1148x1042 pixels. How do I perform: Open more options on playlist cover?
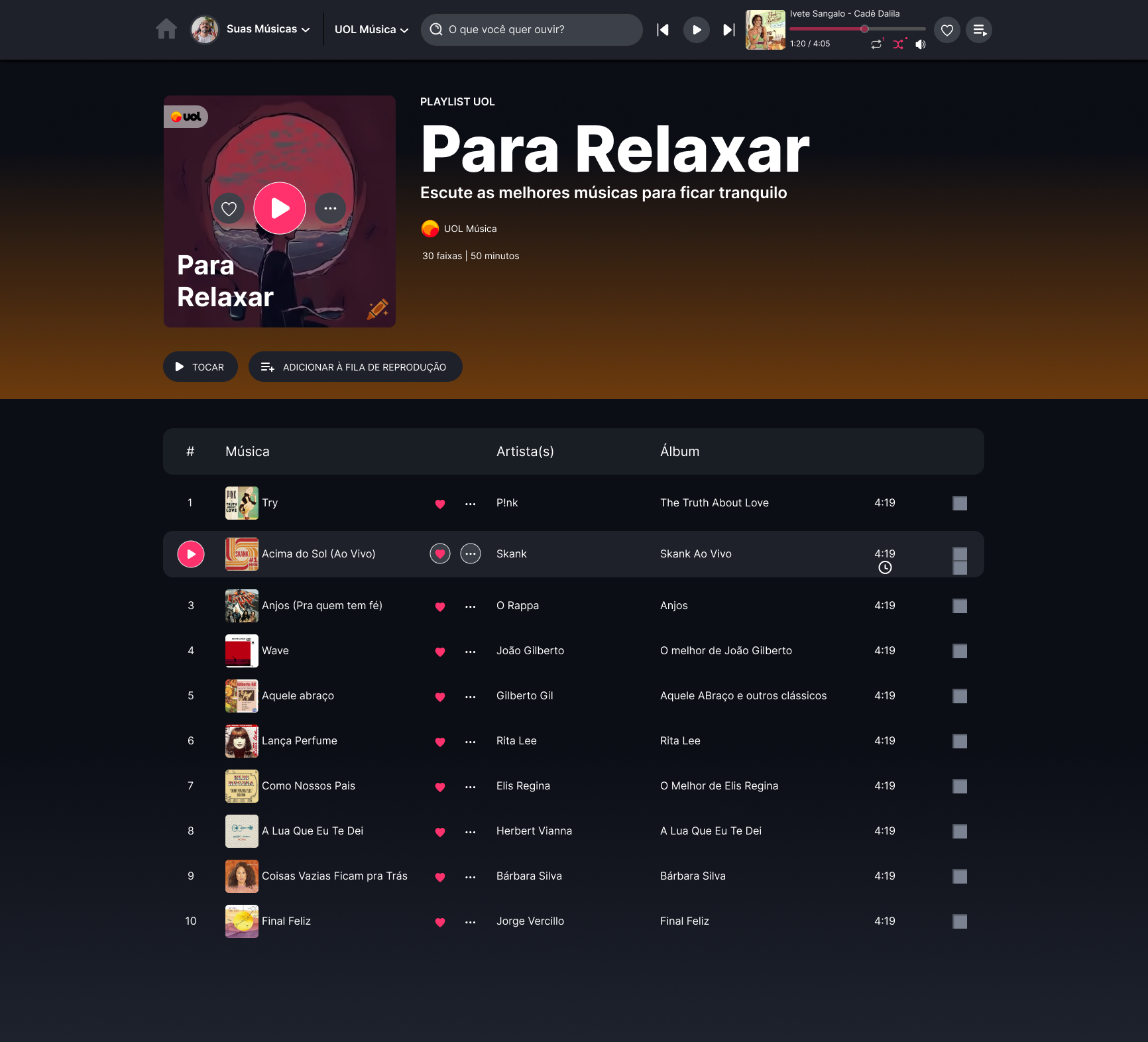[x=330, y=208]
